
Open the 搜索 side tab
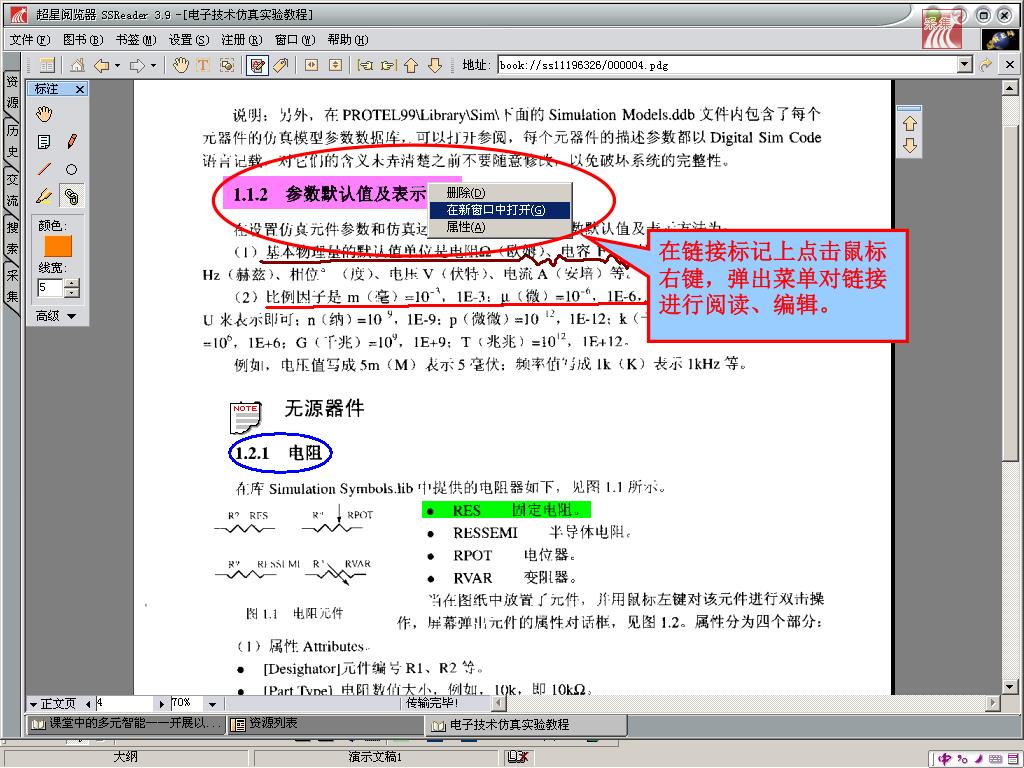[12, 238]
